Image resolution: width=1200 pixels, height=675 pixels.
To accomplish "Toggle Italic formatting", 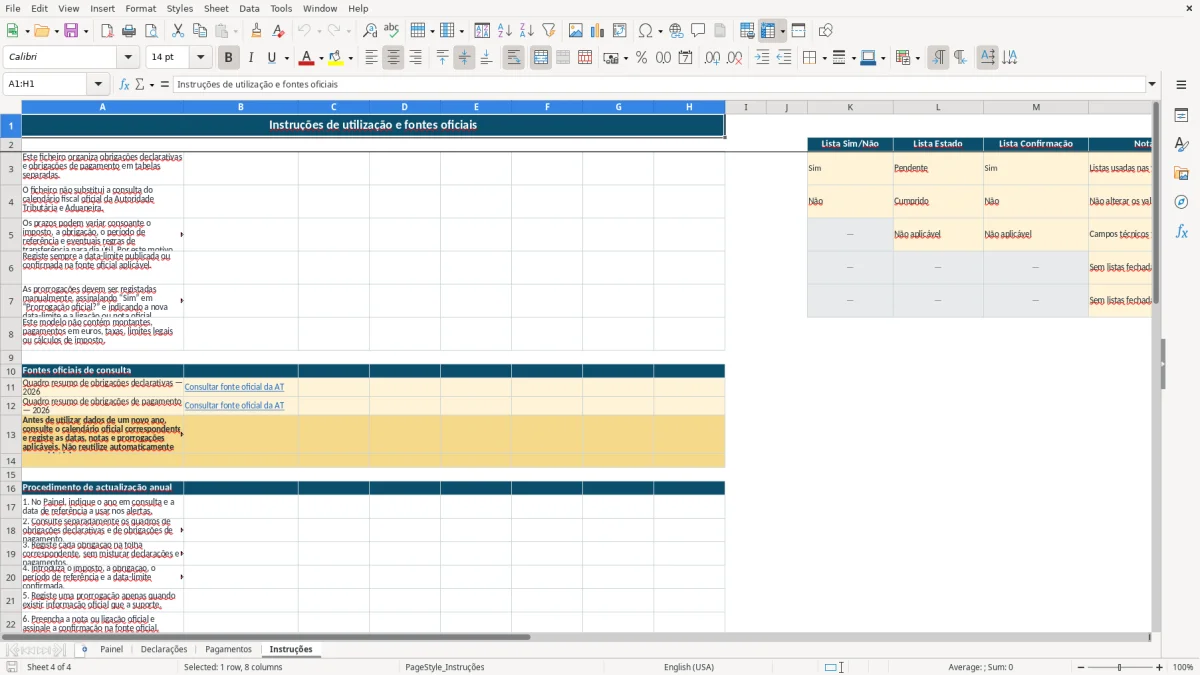I will click(x=251, y=58).
